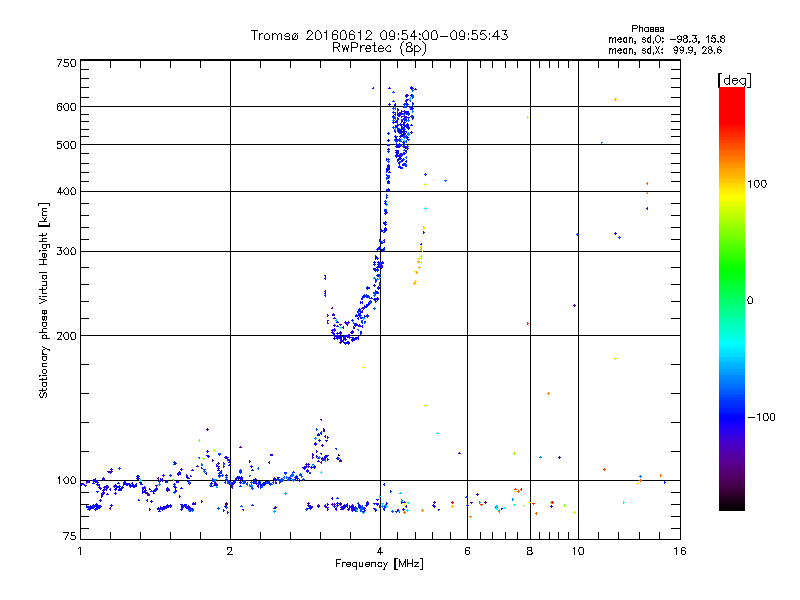The height and width of the screenshot is (600, 800).
Task: Click the x-axis tick label '8'
Action: [x=530, y=551]
